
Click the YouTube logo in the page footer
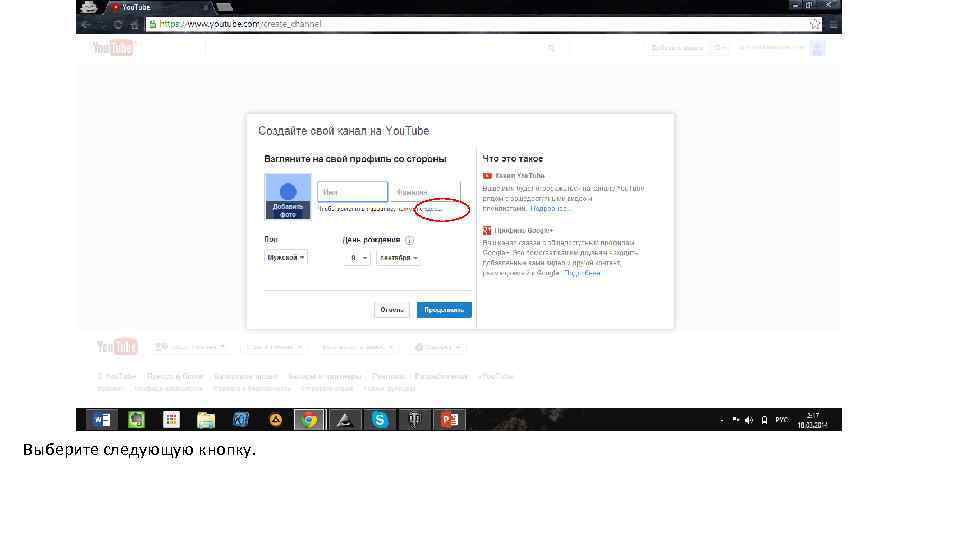click(x=117, y=347)
